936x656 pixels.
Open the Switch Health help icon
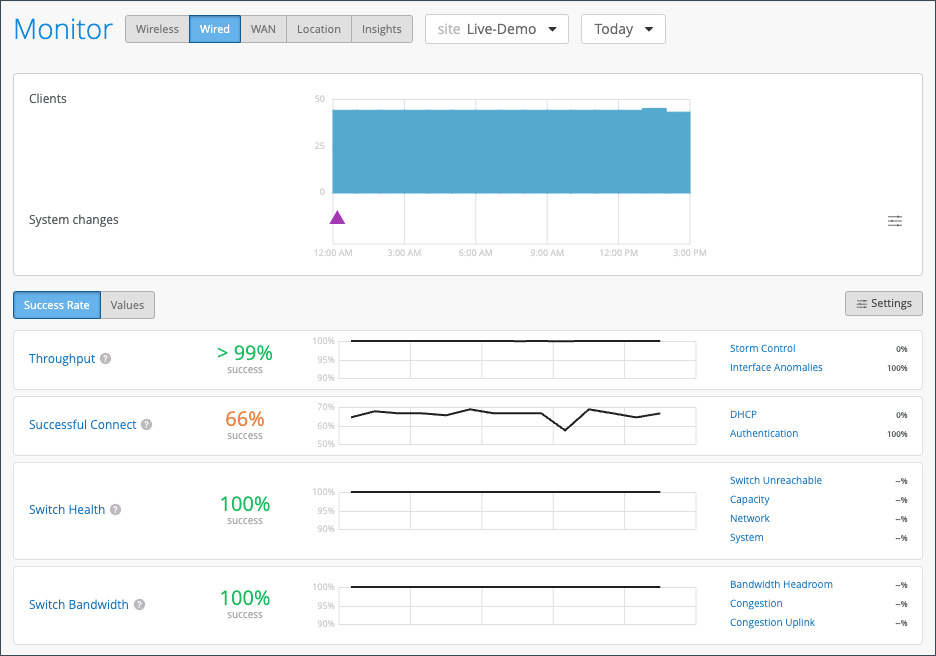[x=116, y=510]
